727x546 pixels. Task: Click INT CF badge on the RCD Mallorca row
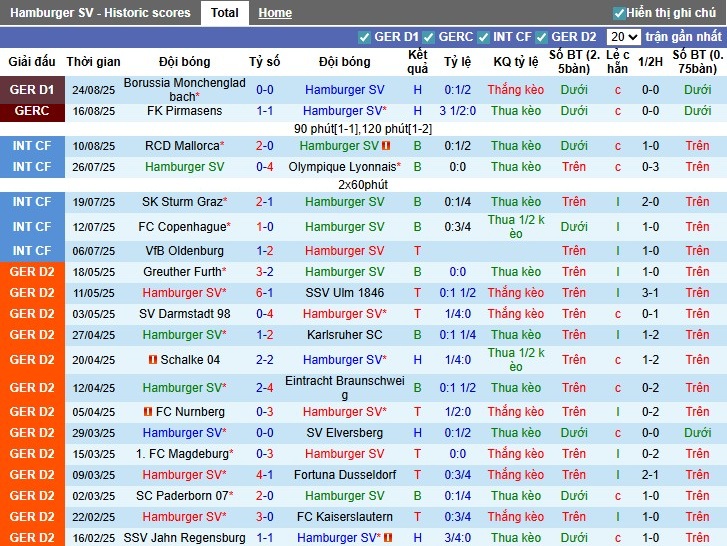point(32,146)
